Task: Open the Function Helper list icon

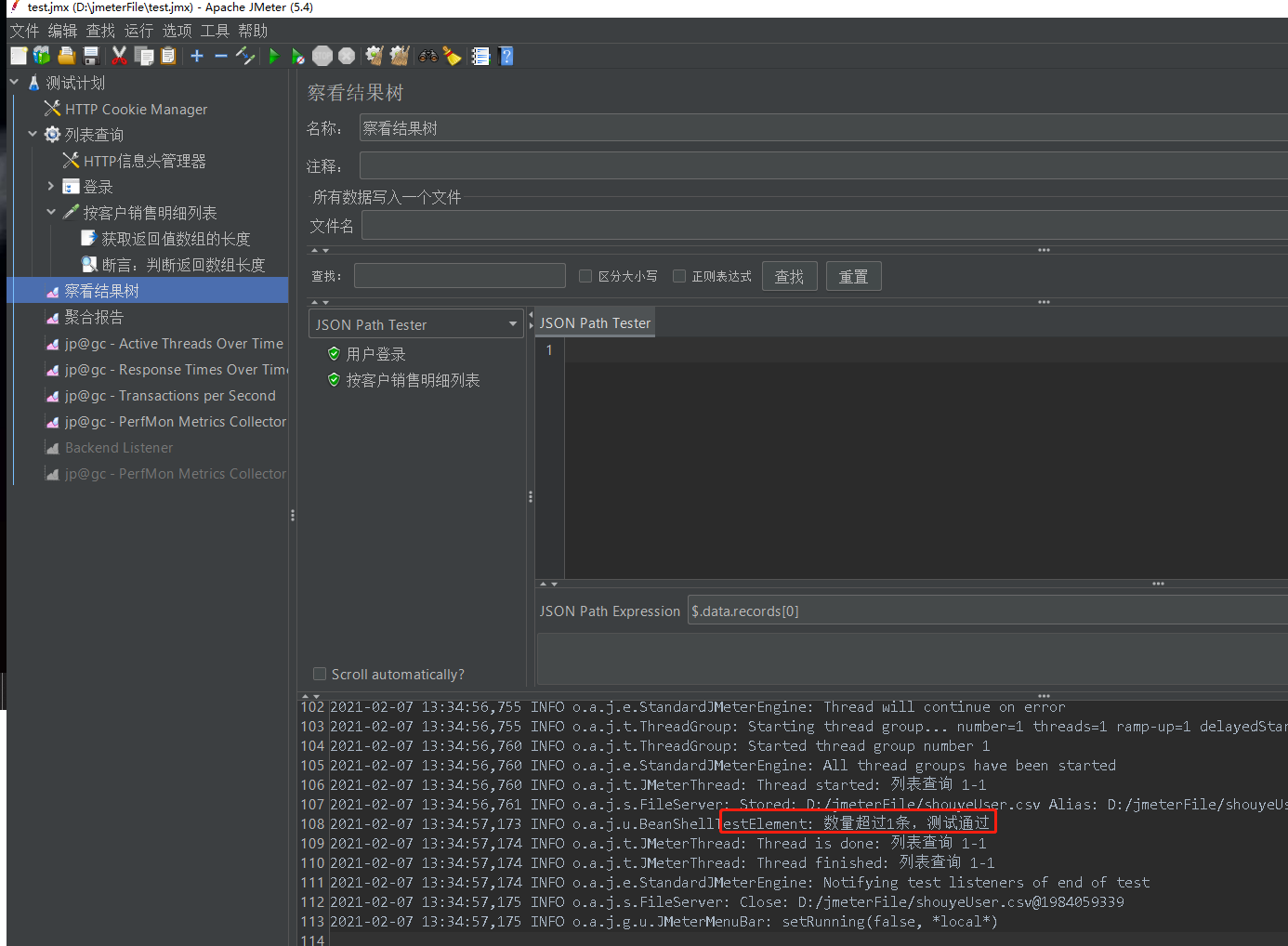Action: point(480,56)
